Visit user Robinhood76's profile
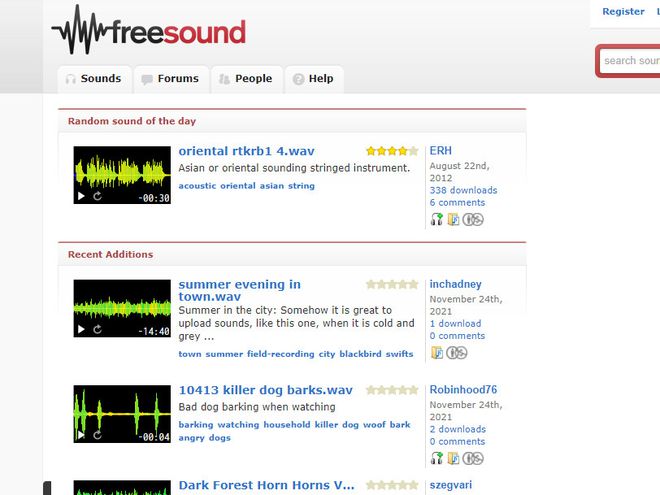The image size is (660, 495). (463, 390)
